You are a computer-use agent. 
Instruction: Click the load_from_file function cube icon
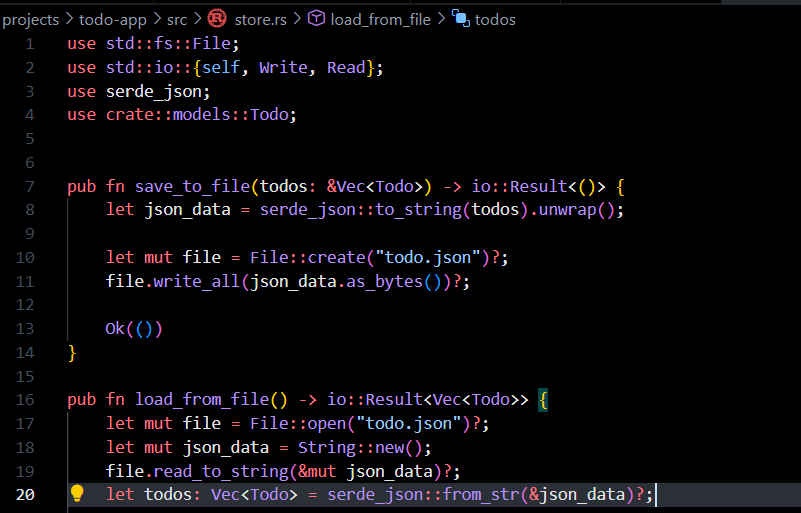point(316,18)
